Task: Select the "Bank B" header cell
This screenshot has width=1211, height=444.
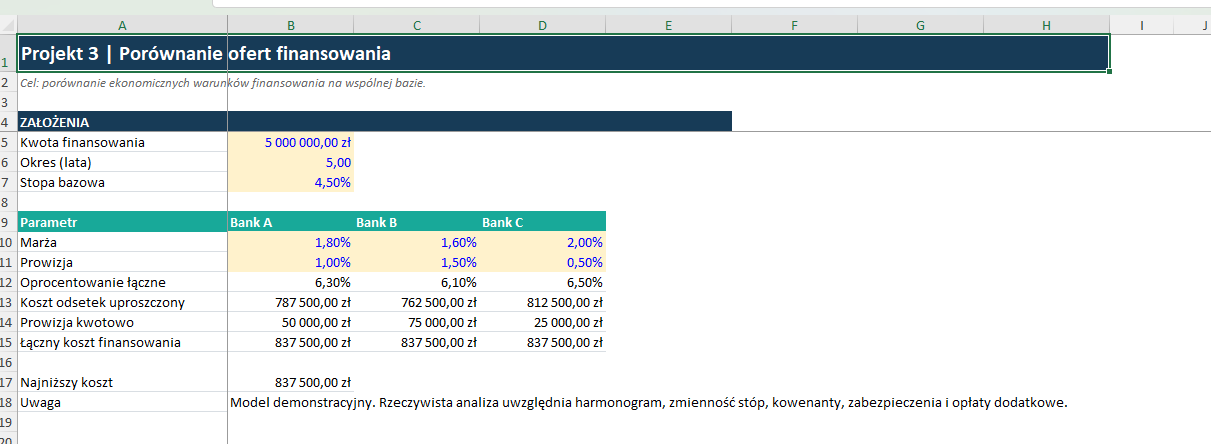Action: [416, 222]
